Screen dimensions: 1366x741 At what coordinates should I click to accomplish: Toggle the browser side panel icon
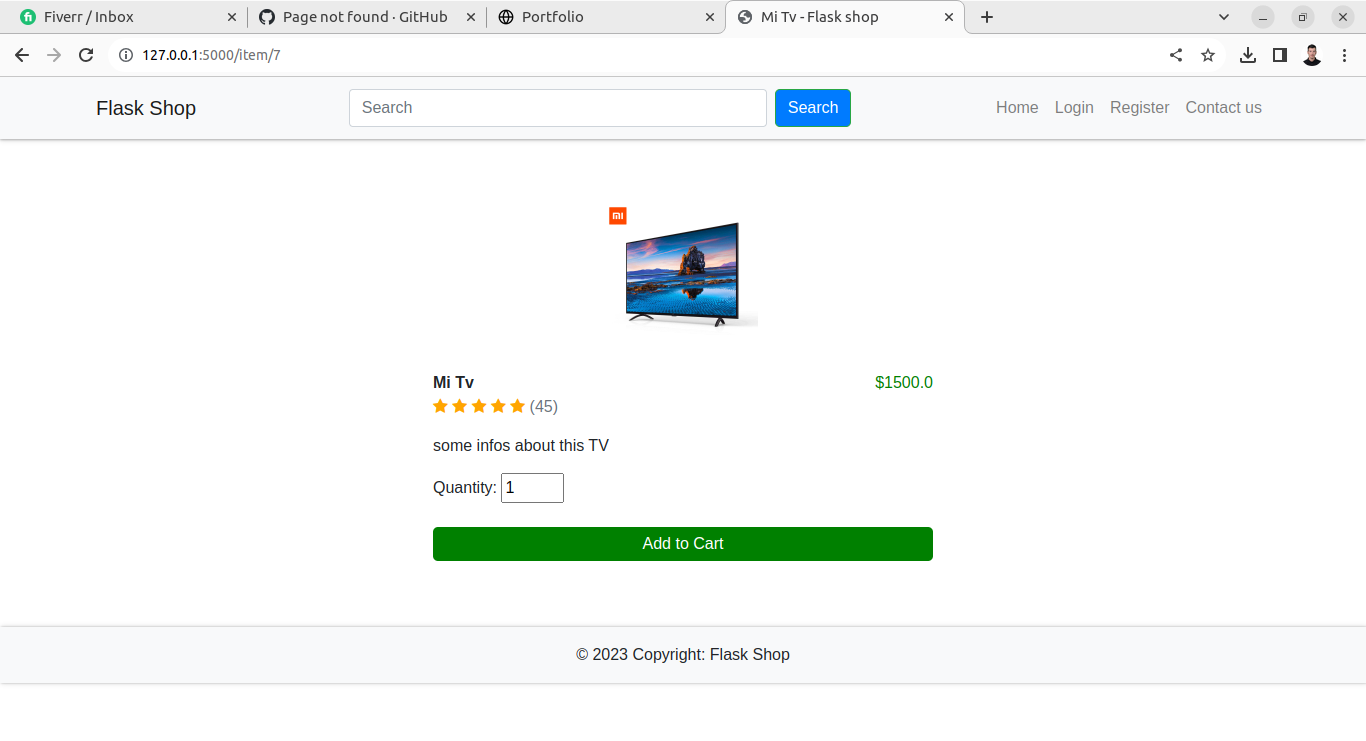pyautogui.click(x=1280, y=55)
